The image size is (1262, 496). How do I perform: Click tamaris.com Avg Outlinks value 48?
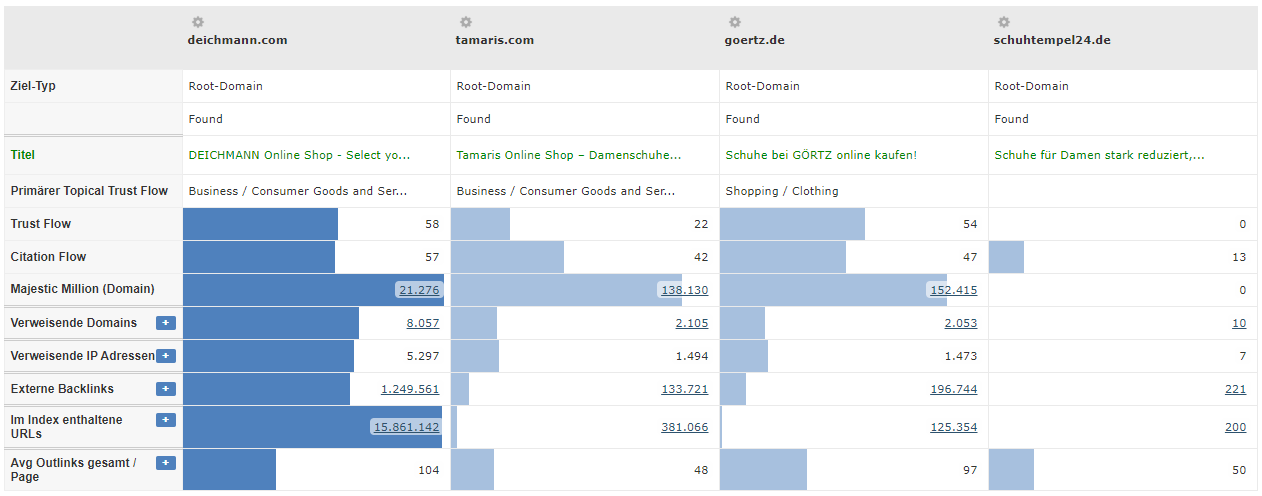click(701, 470)
